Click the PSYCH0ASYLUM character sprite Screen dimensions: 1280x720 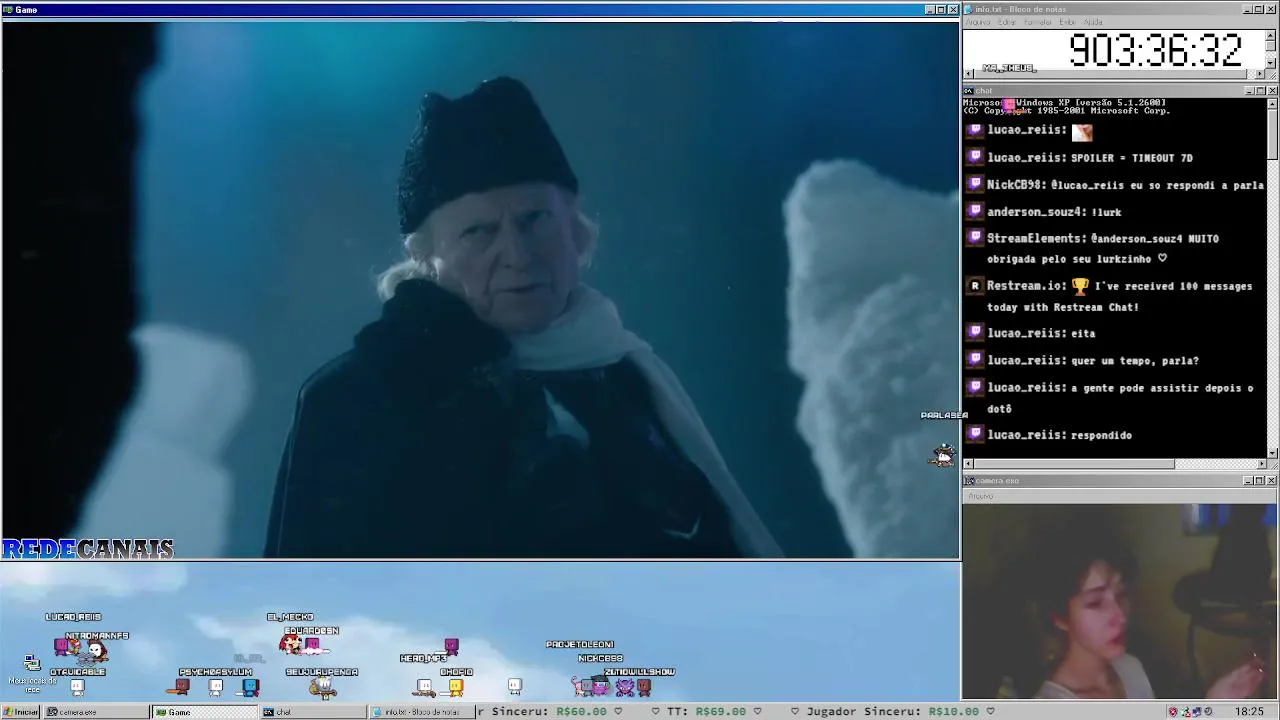pos(216,687)
